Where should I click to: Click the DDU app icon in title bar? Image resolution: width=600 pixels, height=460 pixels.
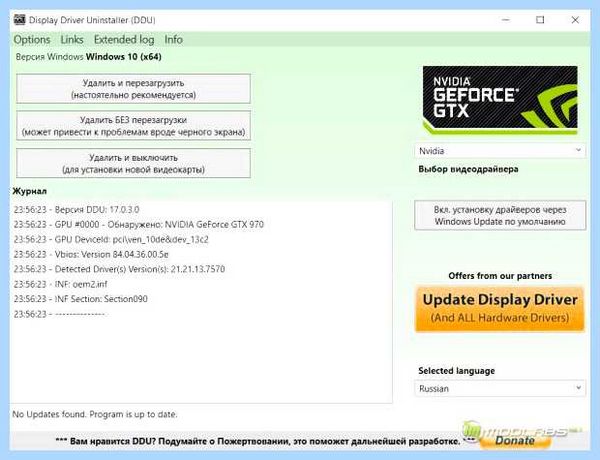20,20
